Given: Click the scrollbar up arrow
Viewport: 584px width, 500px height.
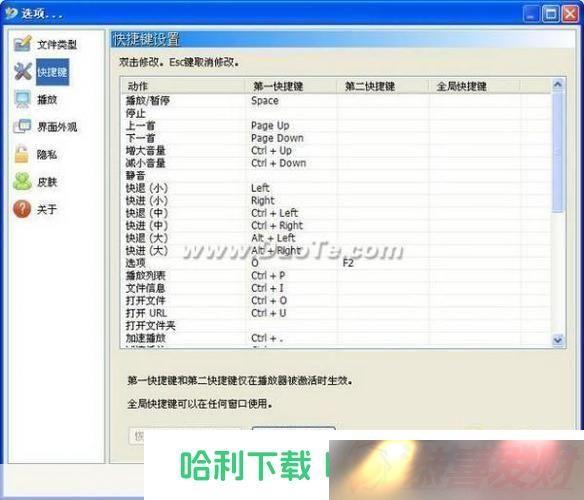Looking at the screenshot, I should coord(558,85).
